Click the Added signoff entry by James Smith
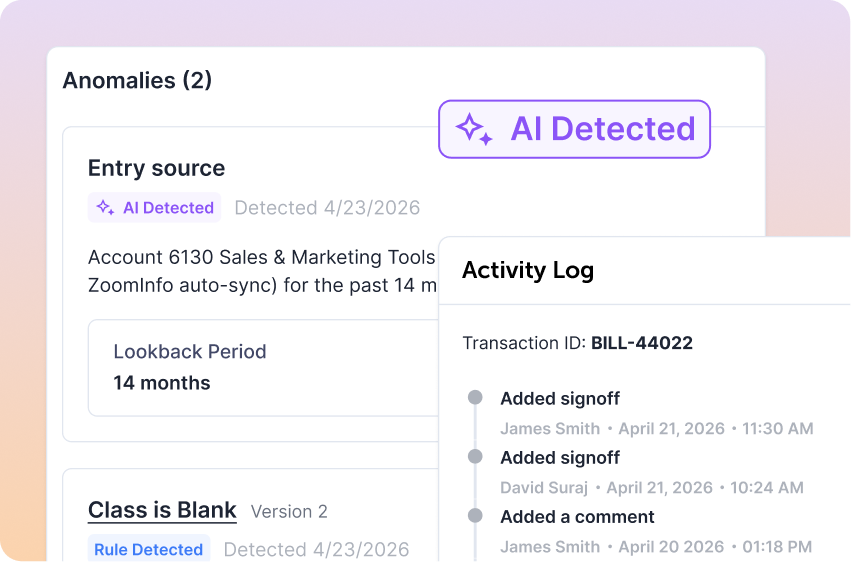 pos(560,399)
